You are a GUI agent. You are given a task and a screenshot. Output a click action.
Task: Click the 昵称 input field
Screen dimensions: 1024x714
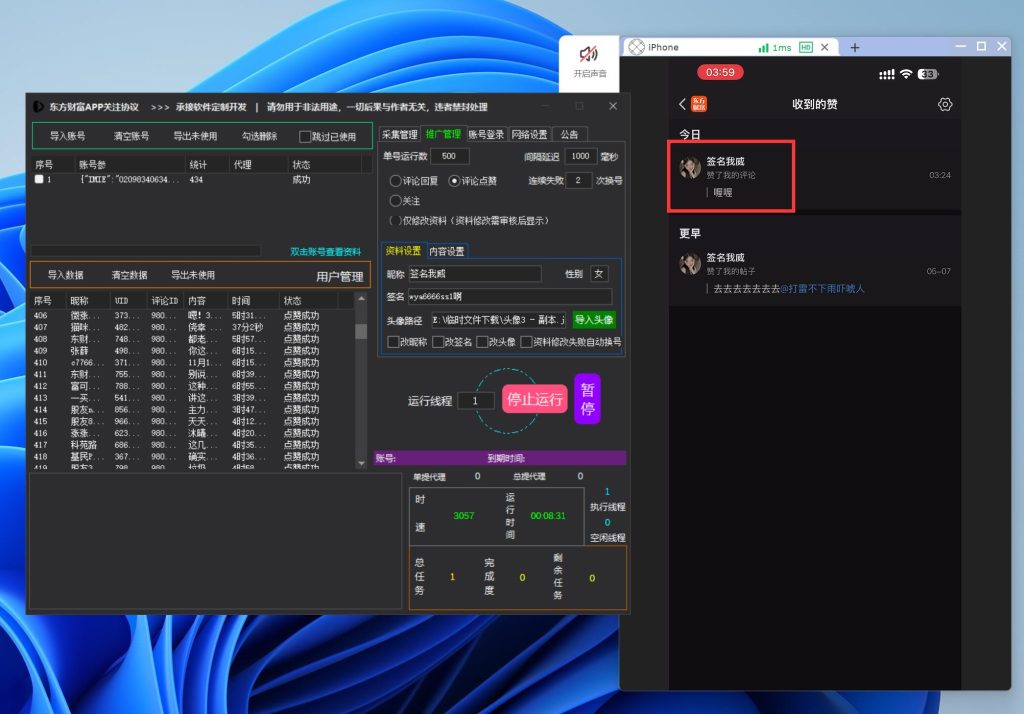pos(474,274)
